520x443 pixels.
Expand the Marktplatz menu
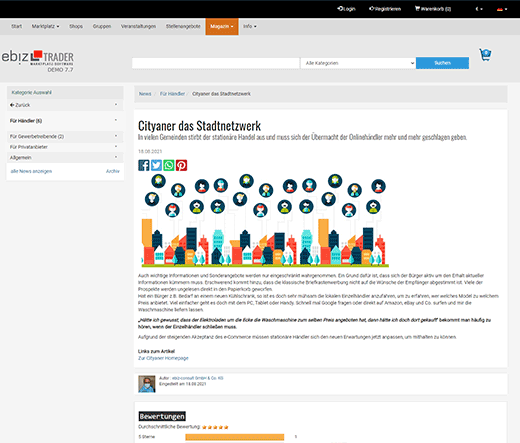pos(45,26)
